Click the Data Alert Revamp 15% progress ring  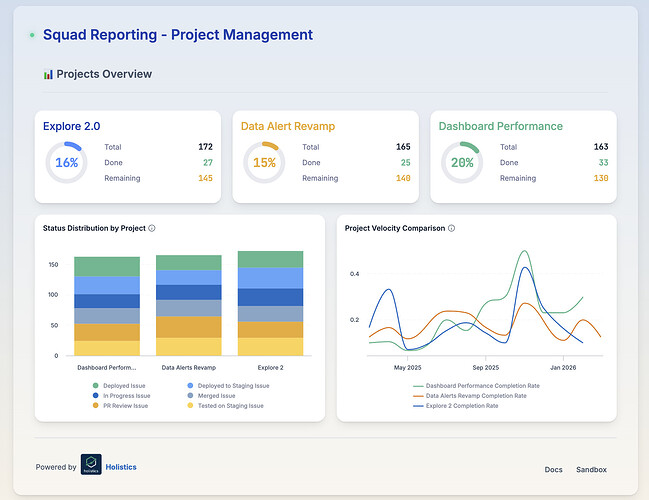click(x=264, y=162)
